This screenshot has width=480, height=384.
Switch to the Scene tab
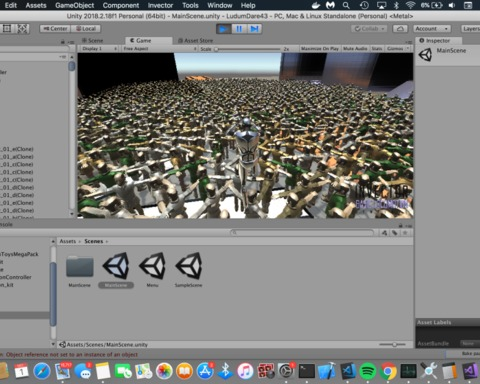92,40
